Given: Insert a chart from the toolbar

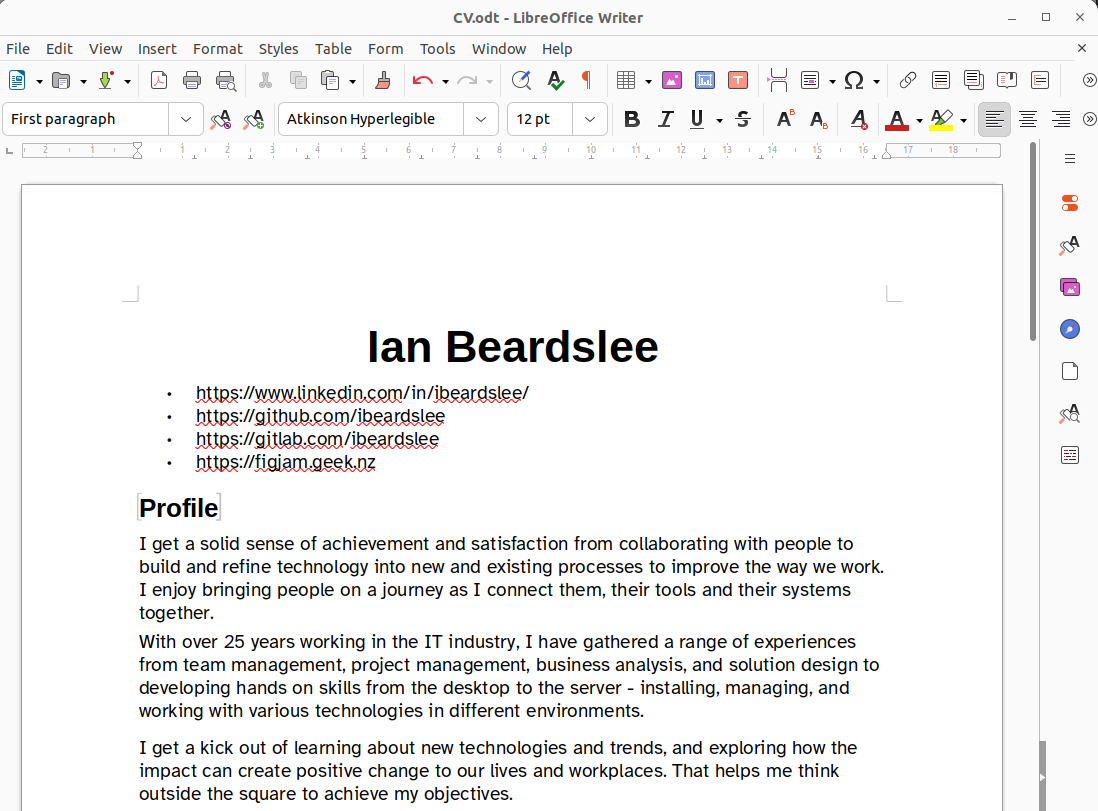Looking at the screenshot, I should (705, 80).
